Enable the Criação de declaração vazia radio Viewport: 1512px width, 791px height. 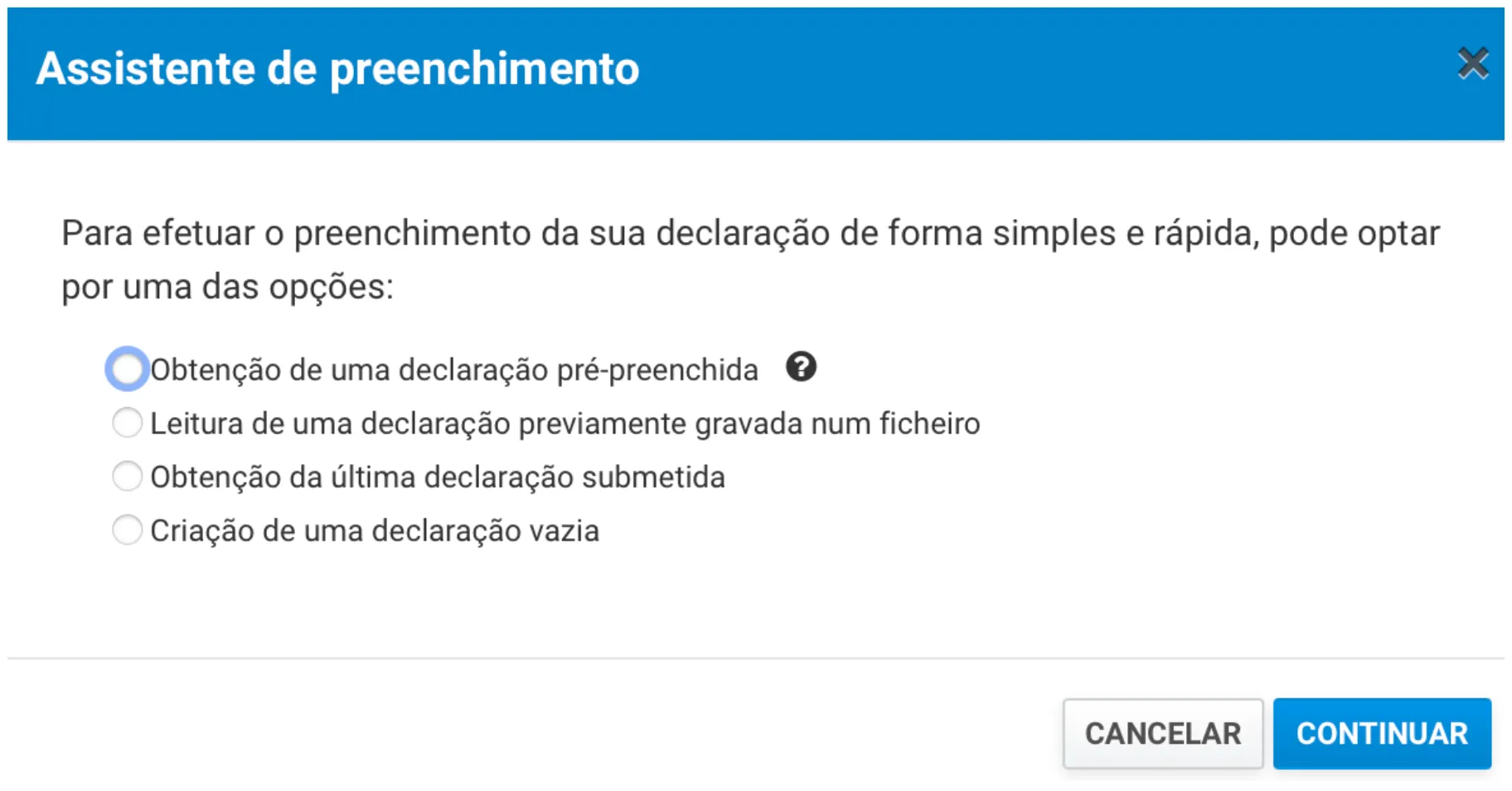(x=127, y=530)
